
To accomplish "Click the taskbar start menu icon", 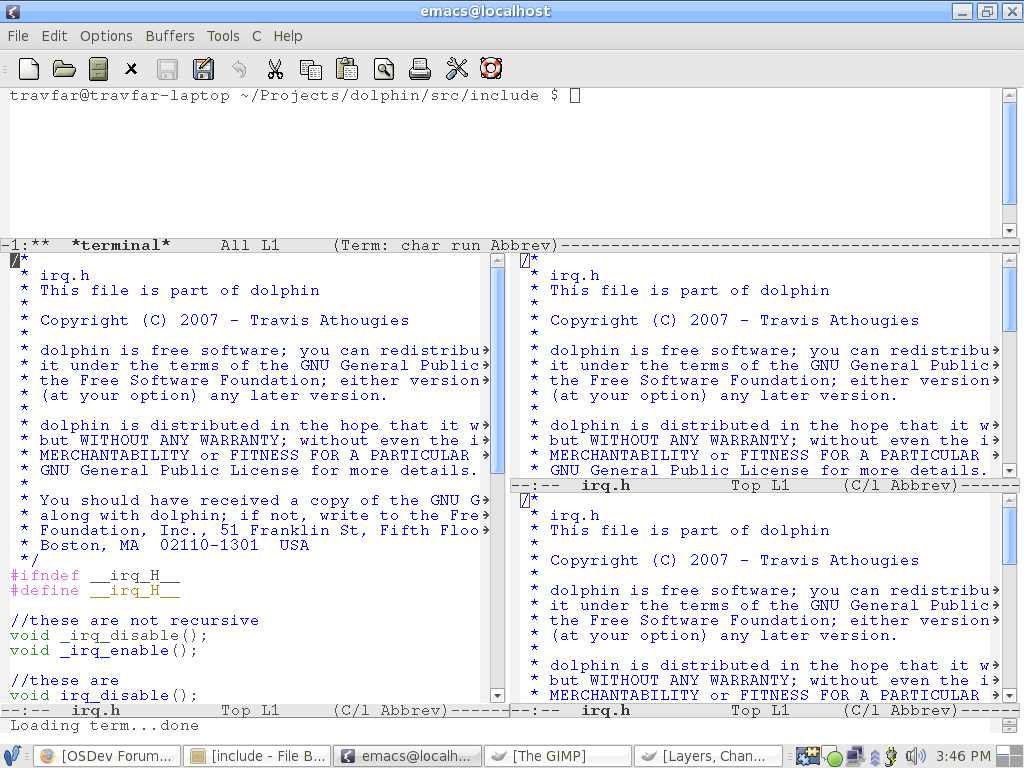I will tap(12, 756).
